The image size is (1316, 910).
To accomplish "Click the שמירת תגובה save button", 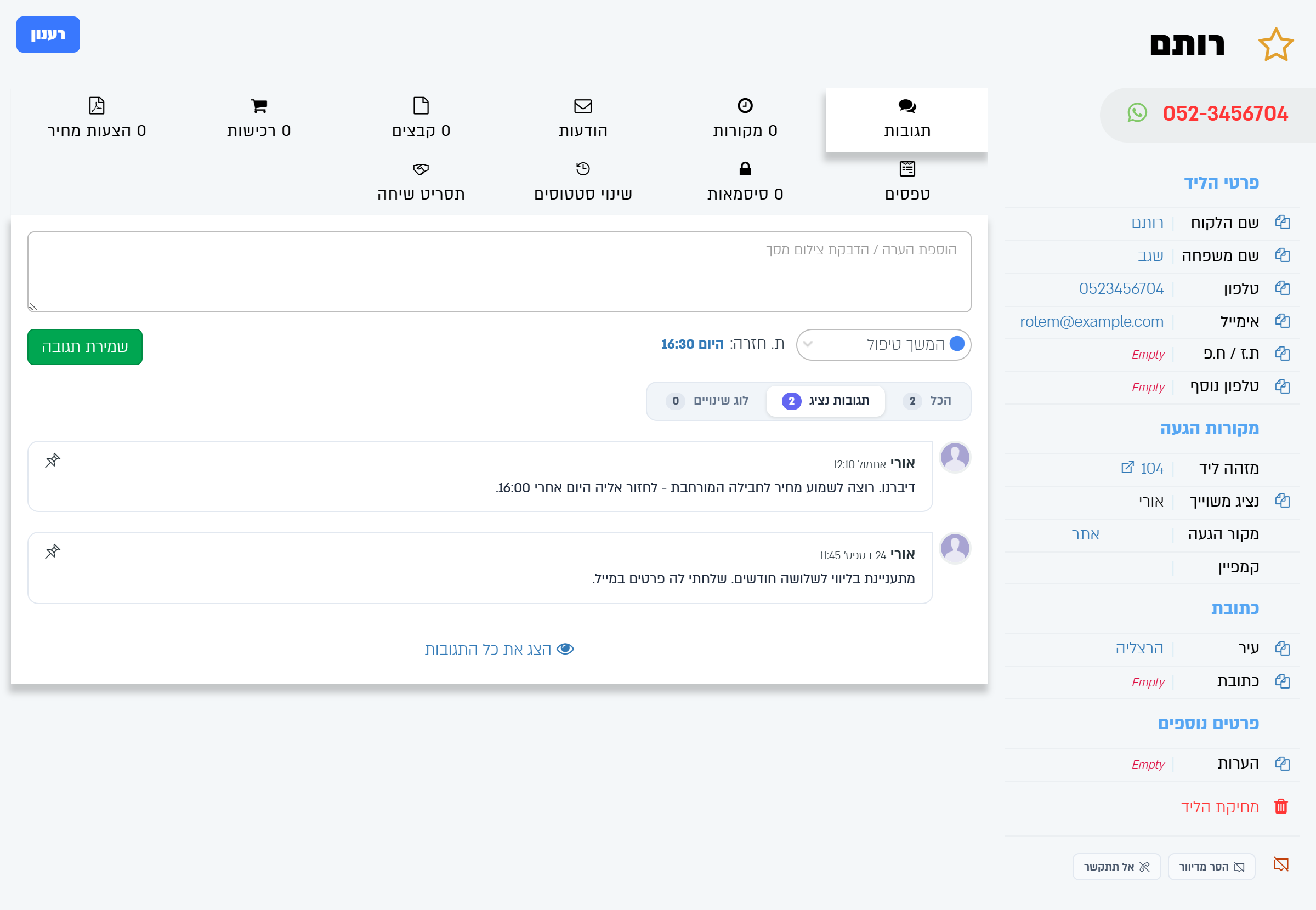I will (85, 346).
